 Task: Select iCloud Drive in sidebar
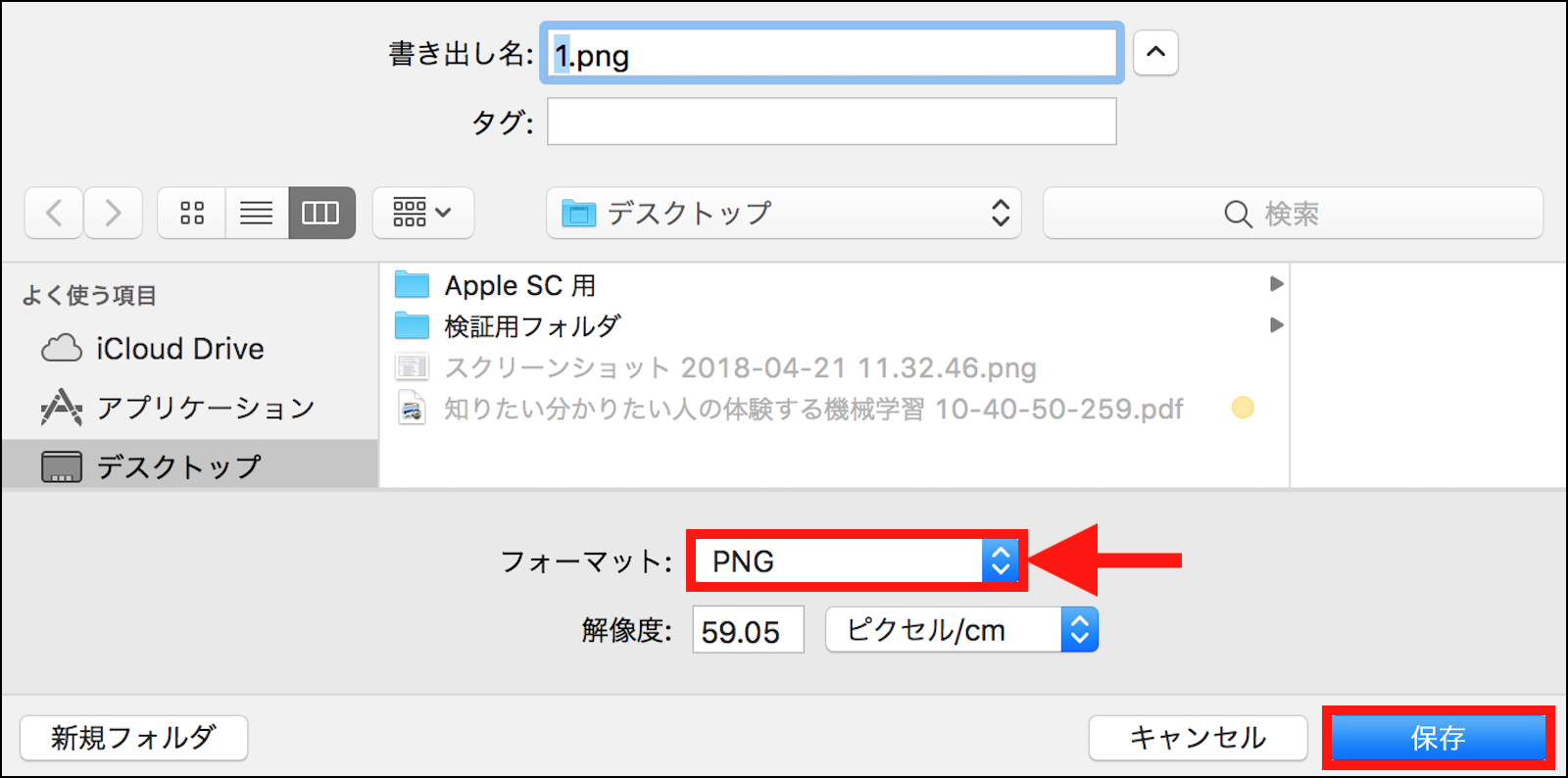tap(179, 349)
